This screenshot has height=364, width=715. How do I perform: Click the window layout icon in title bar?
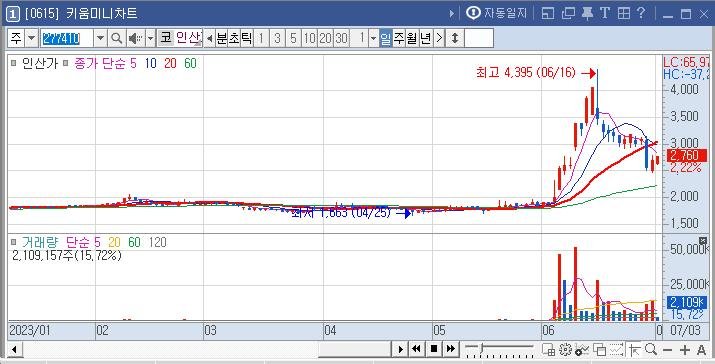coord(548,14)
